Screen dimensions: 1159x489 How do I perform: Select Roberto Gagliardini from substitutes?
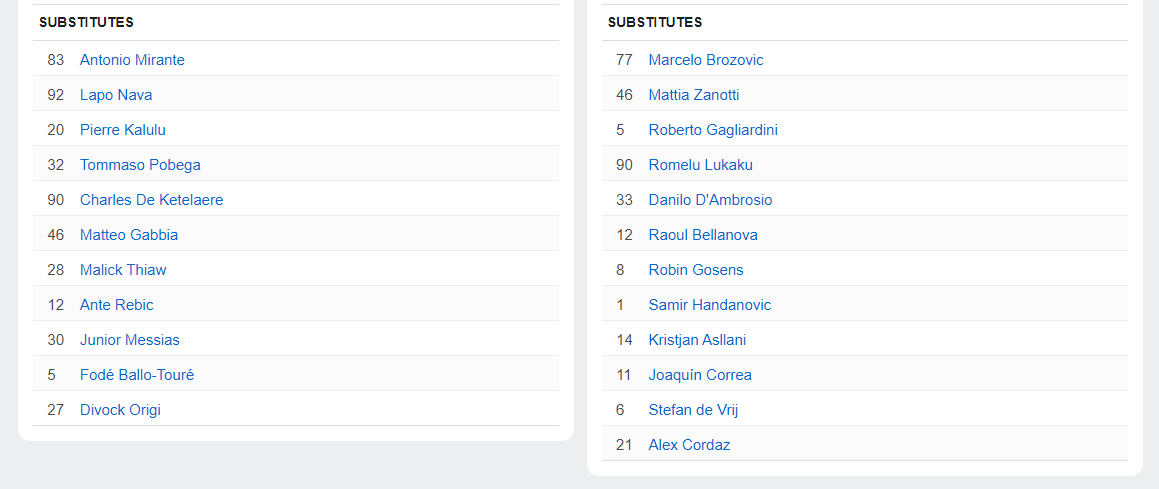coord(713,130)
